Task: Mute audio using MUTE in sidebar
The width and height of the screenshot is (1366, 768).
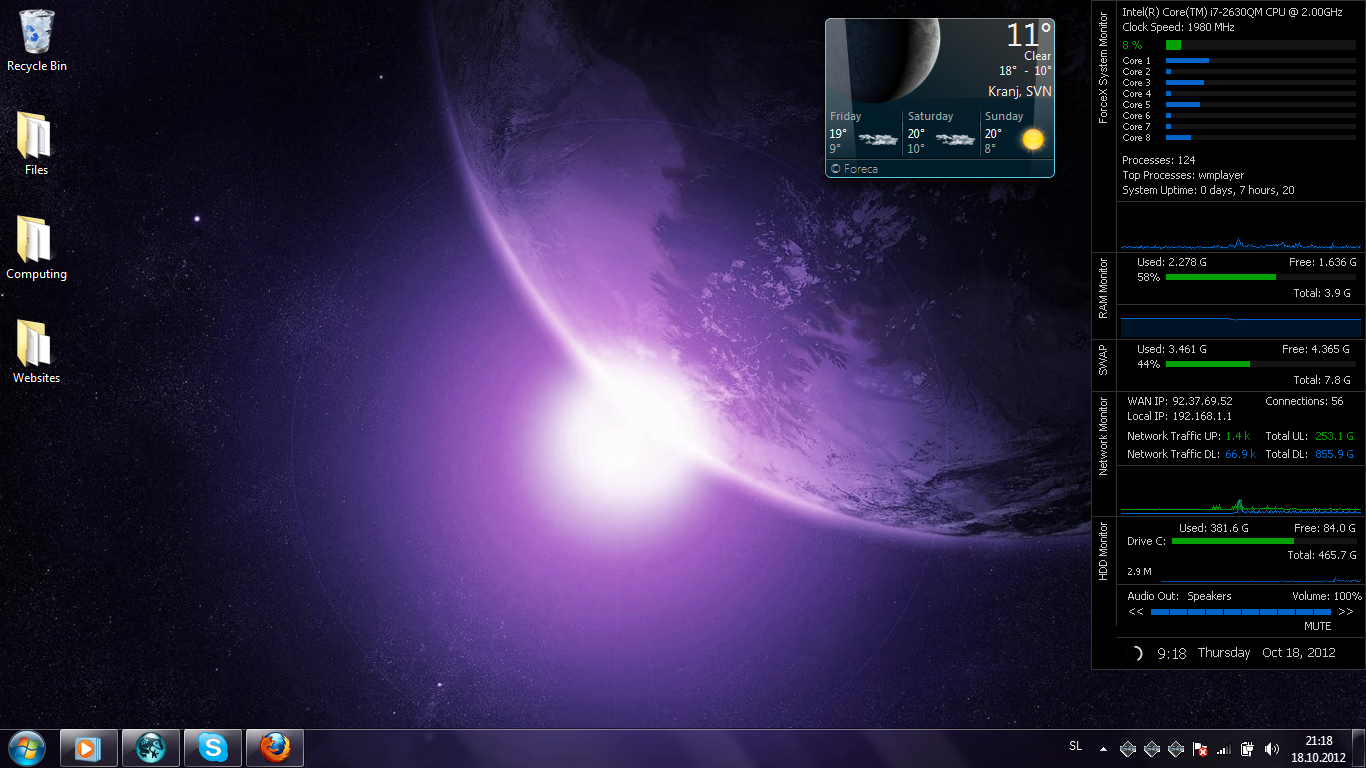Action: click(1318, 626)
